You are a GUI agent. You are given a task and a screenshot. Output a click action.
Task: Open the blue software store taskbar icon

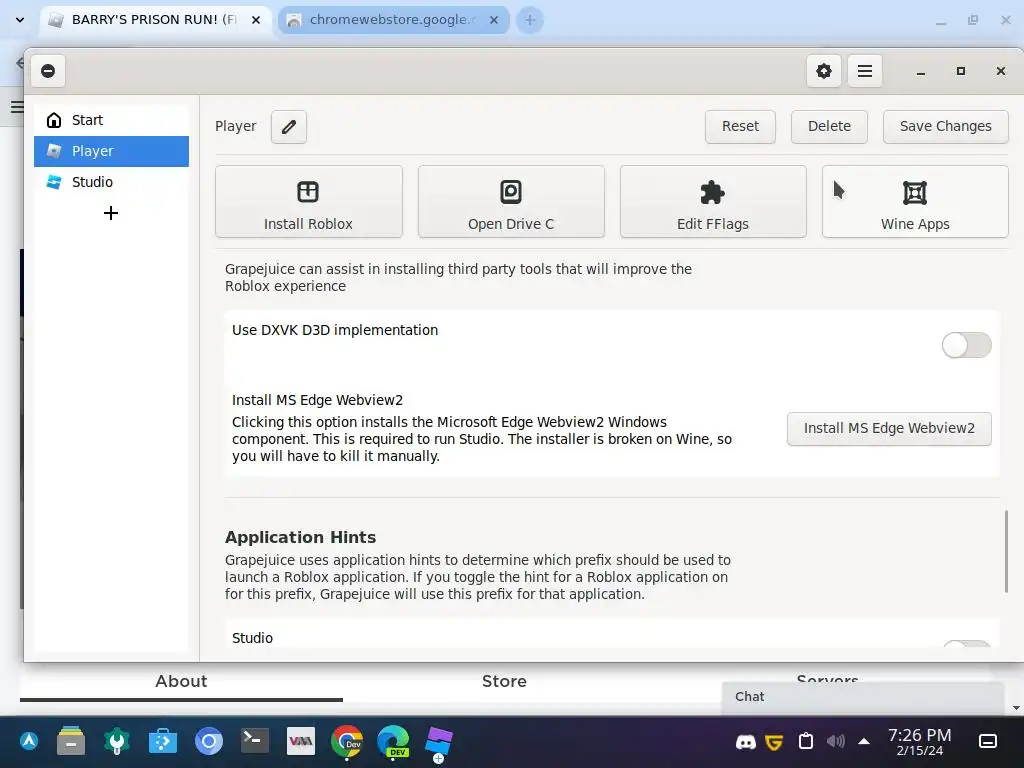click(x=163, y=741)
